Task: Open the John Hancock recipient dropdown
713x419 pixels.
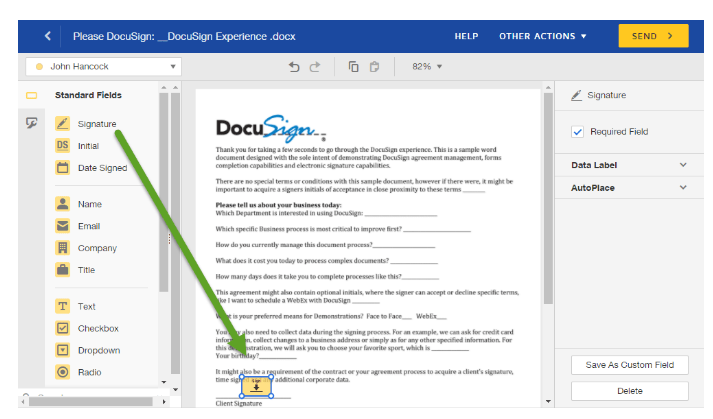Action: (104, 66)
